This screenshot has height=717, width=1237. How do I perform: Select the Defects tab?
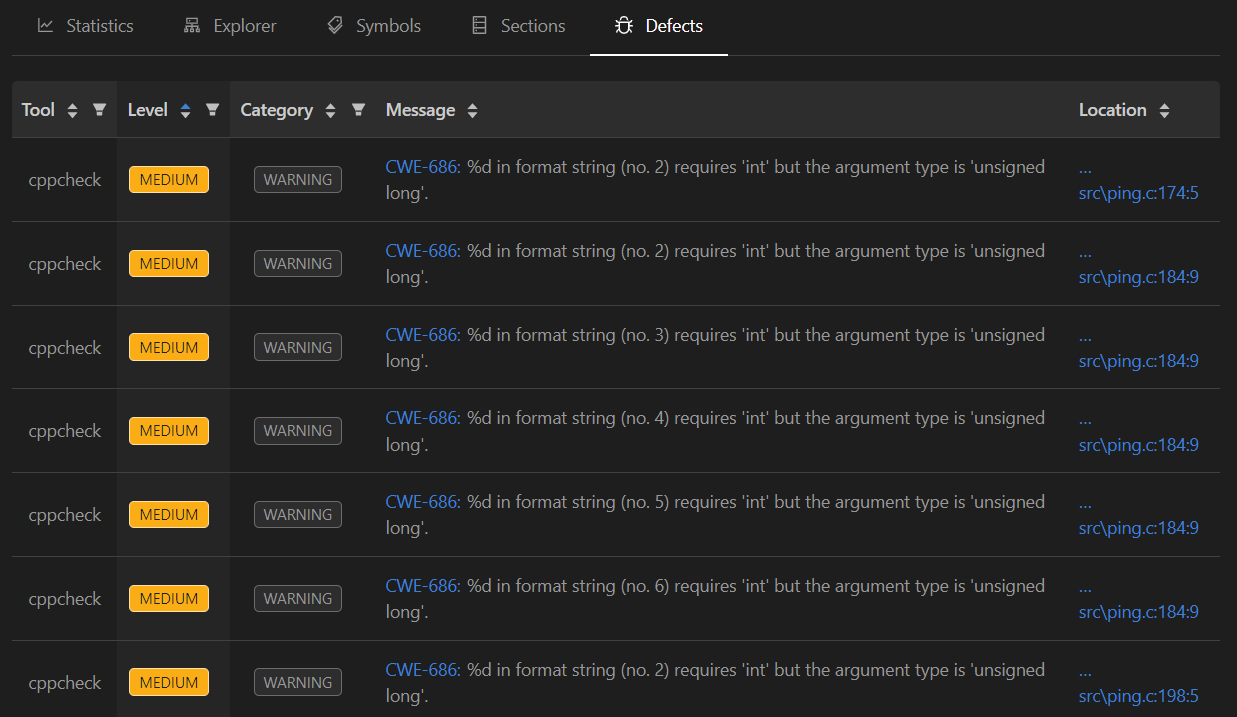tap(659, 26)
